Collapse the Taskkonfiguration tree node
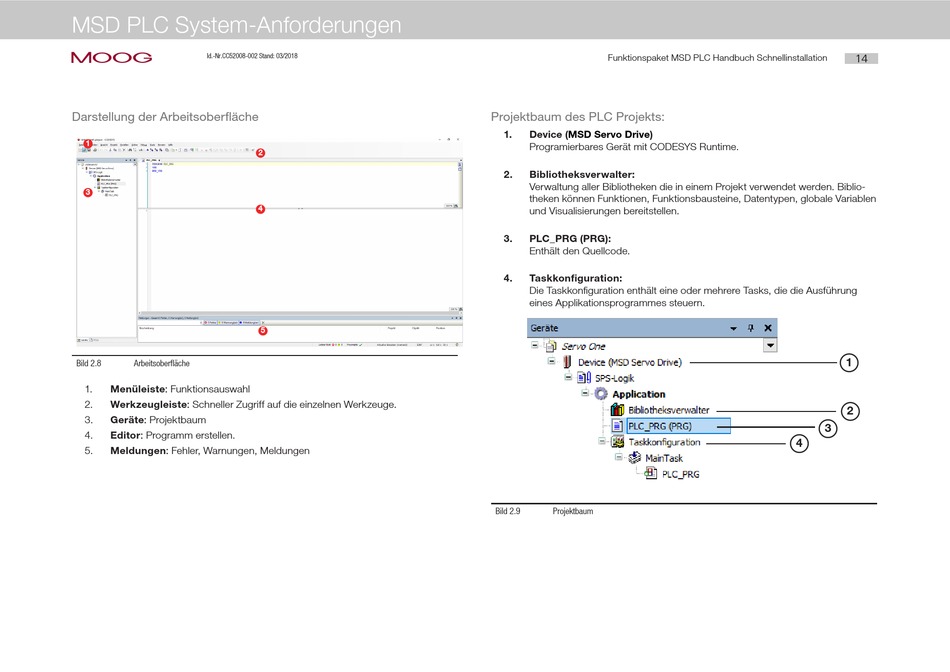This screenshot has height=672, width=950. tap(602, 441)
